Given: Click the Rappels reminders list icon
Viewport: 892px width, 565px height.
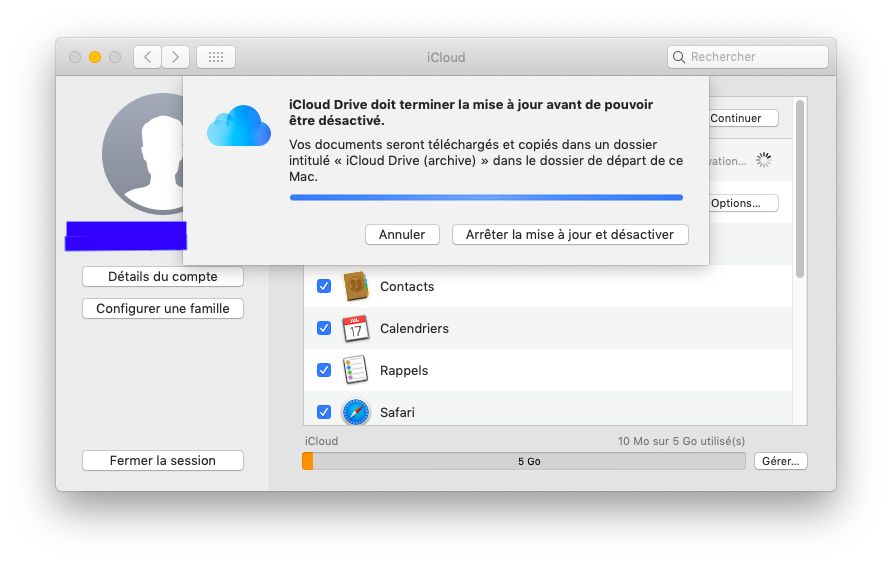Looking at the screenshot, I should pos(356,370).
